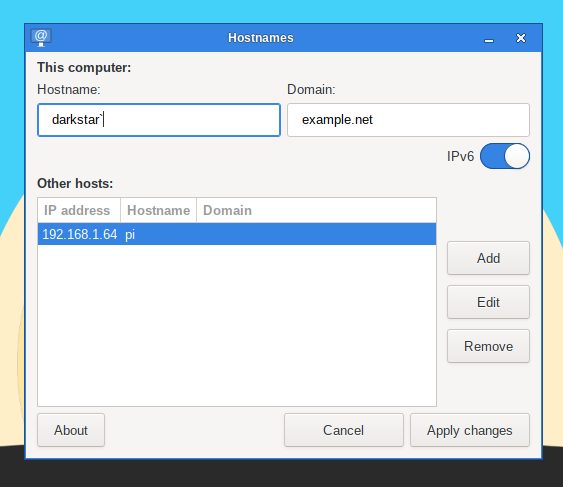Minimize the Hostnames window

click(489, 38)
